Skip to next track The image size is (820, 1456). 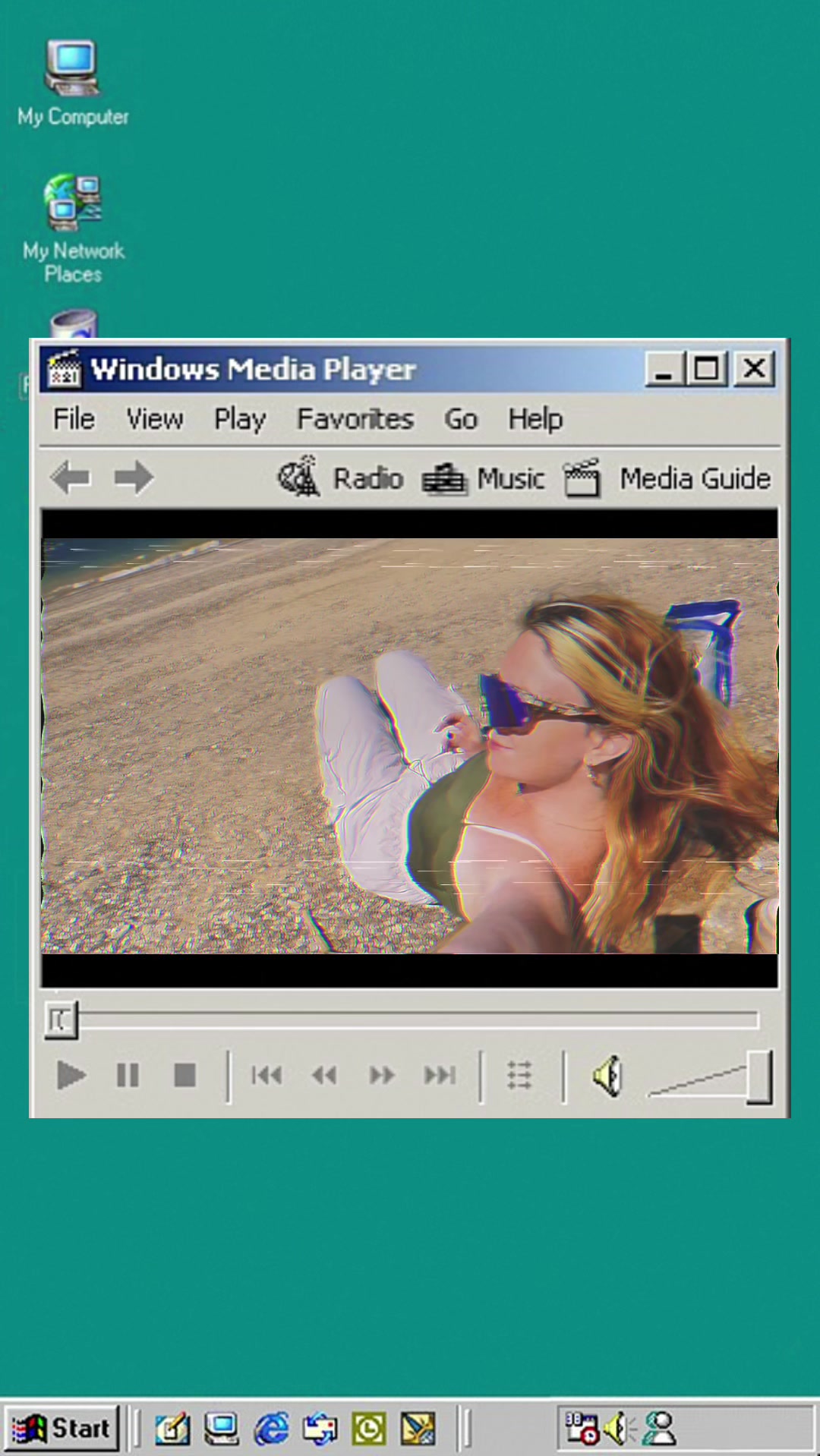pyautogui.click(x=440, y=1075)
